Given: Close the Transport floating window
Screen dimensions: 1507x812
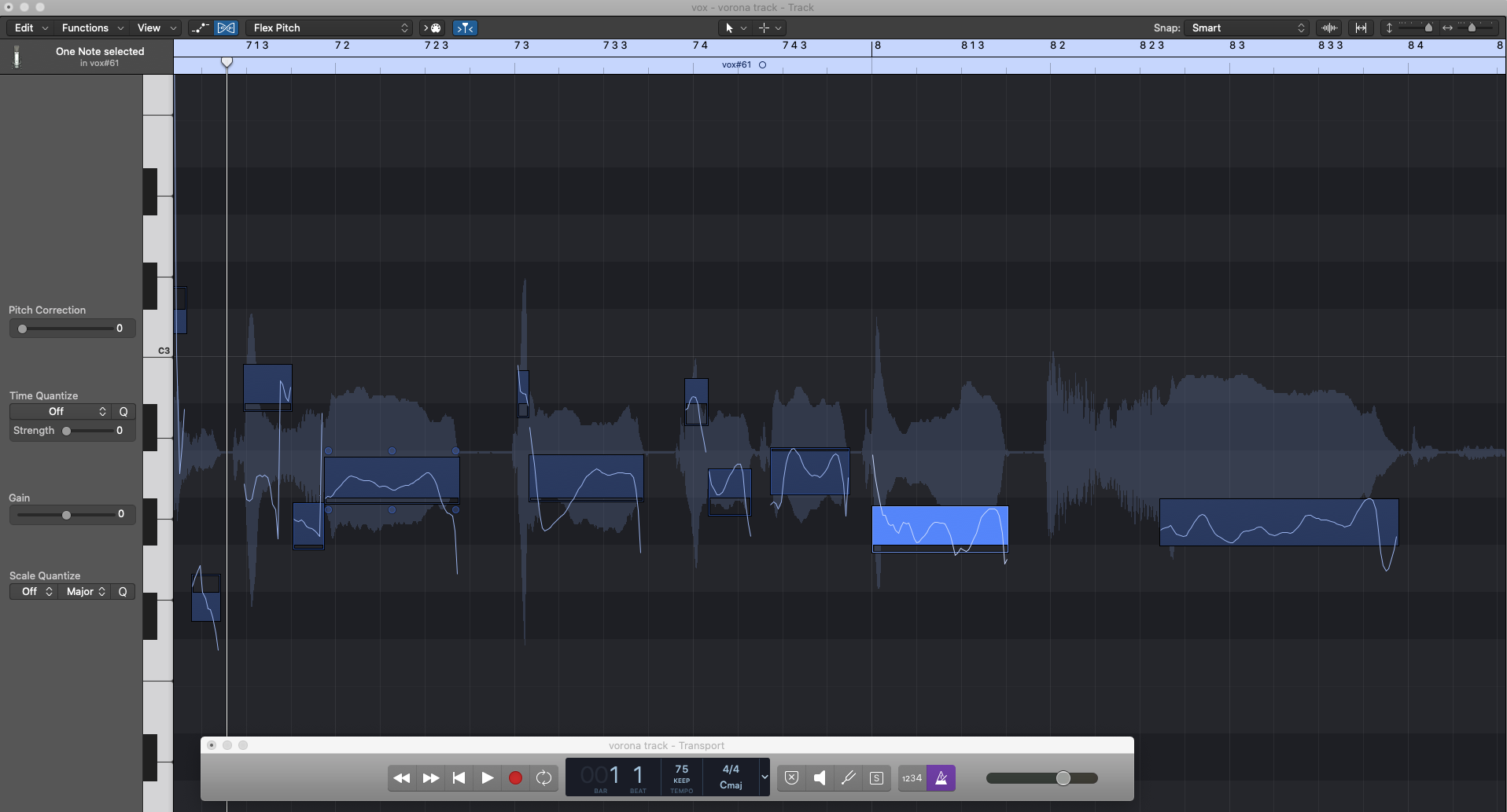Looking at the screenshot, I should (x=212, y=745).
